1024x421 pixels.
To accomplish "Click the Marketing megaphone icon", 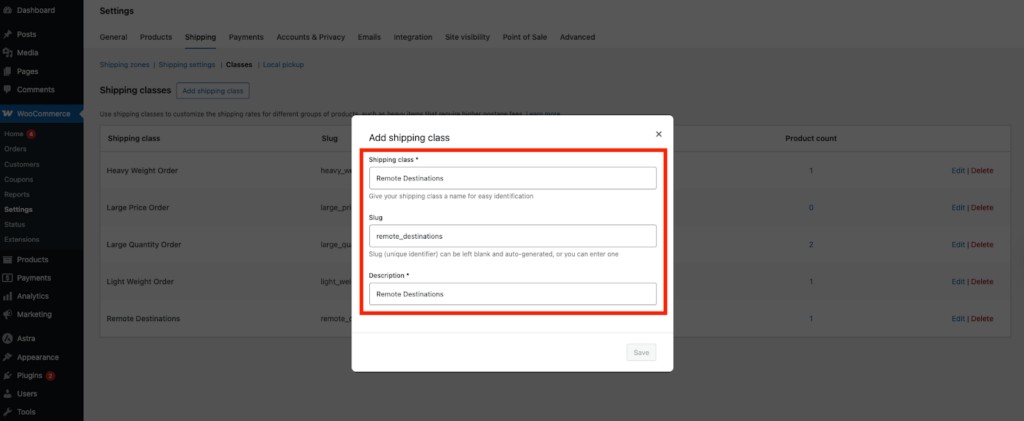I will [8, 314].
